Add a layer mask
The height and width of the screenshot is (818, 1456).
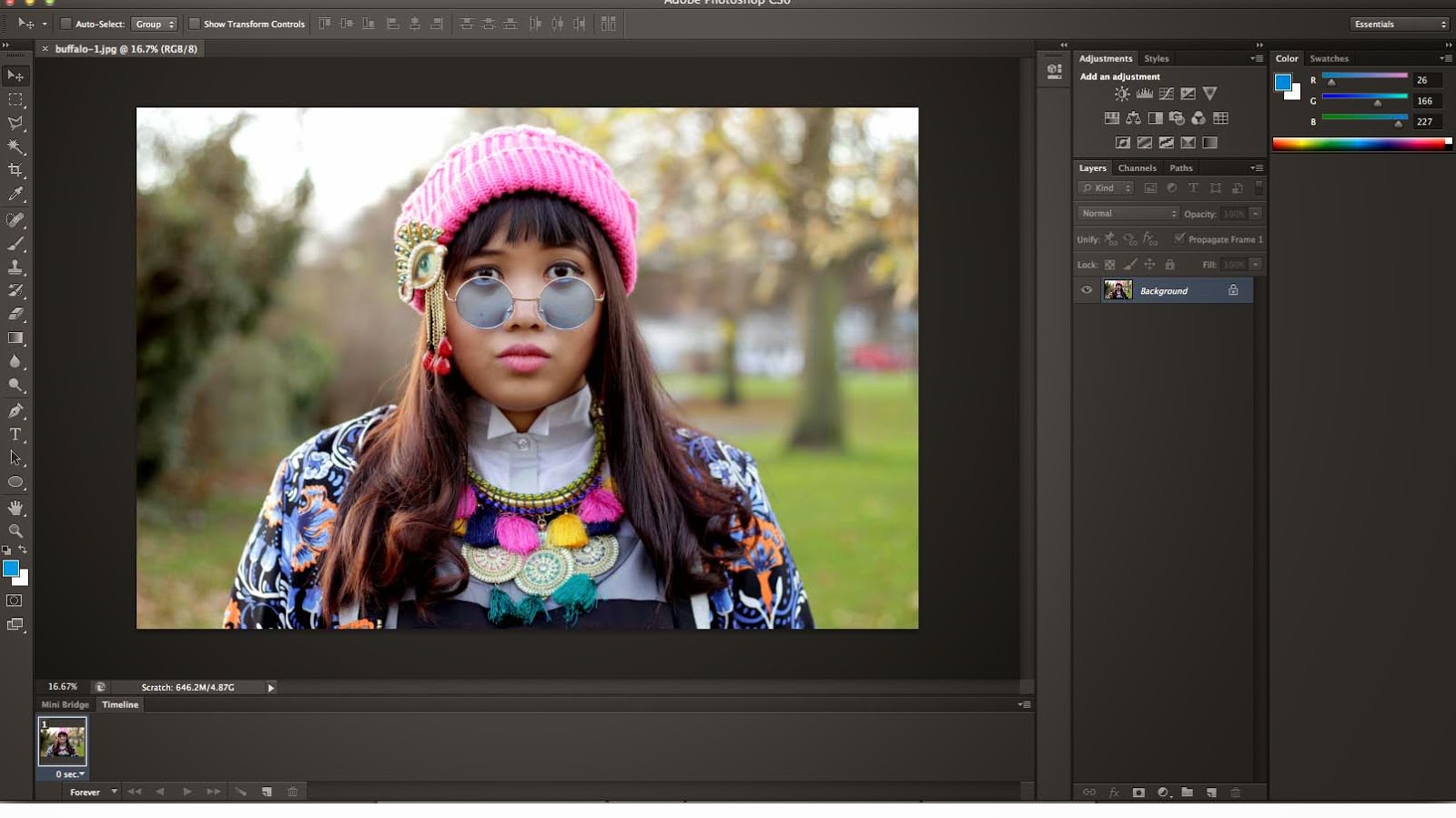(1138, 793)
